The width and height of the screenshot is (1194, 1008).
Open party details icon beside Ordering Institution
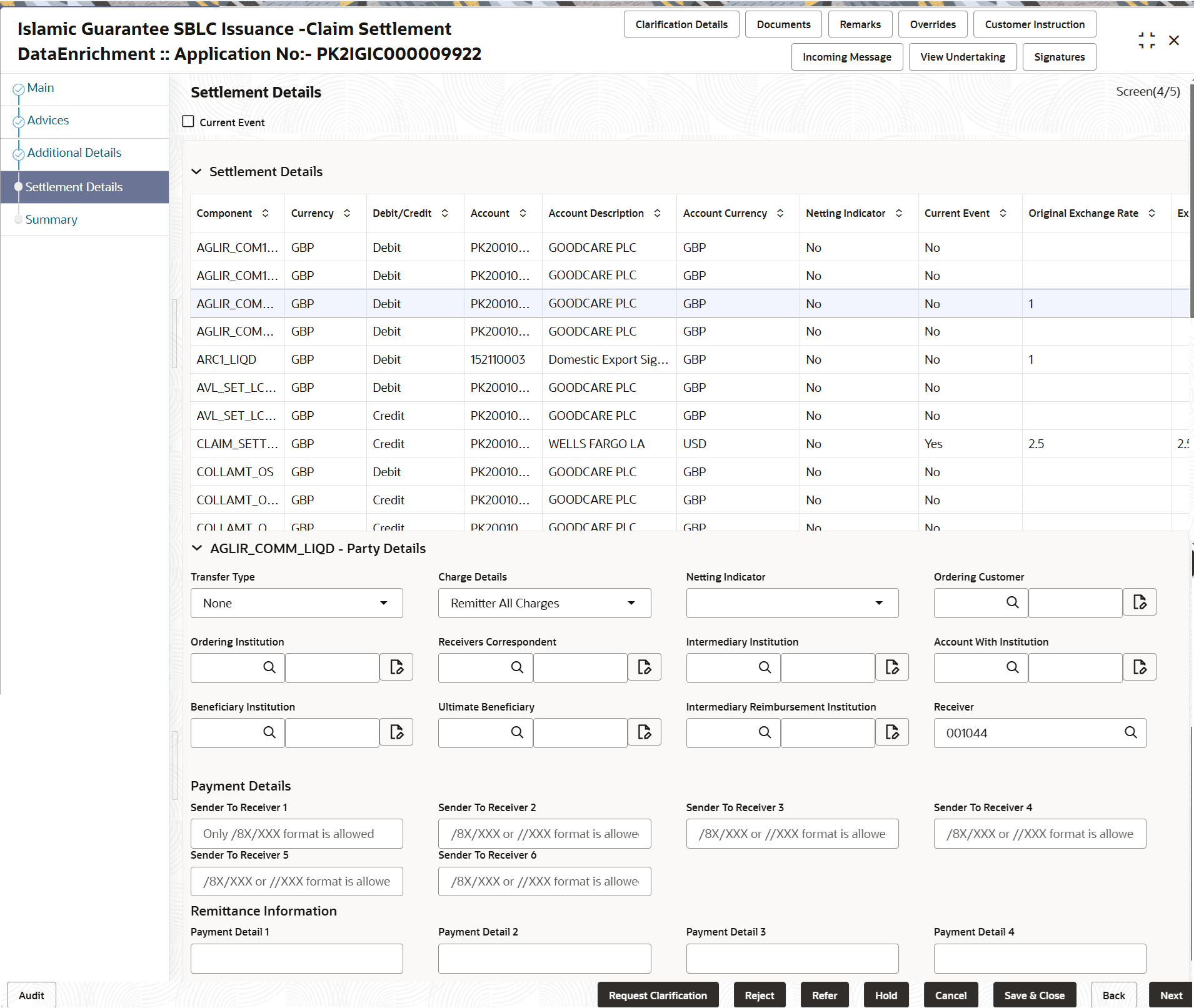coord(396,667)
